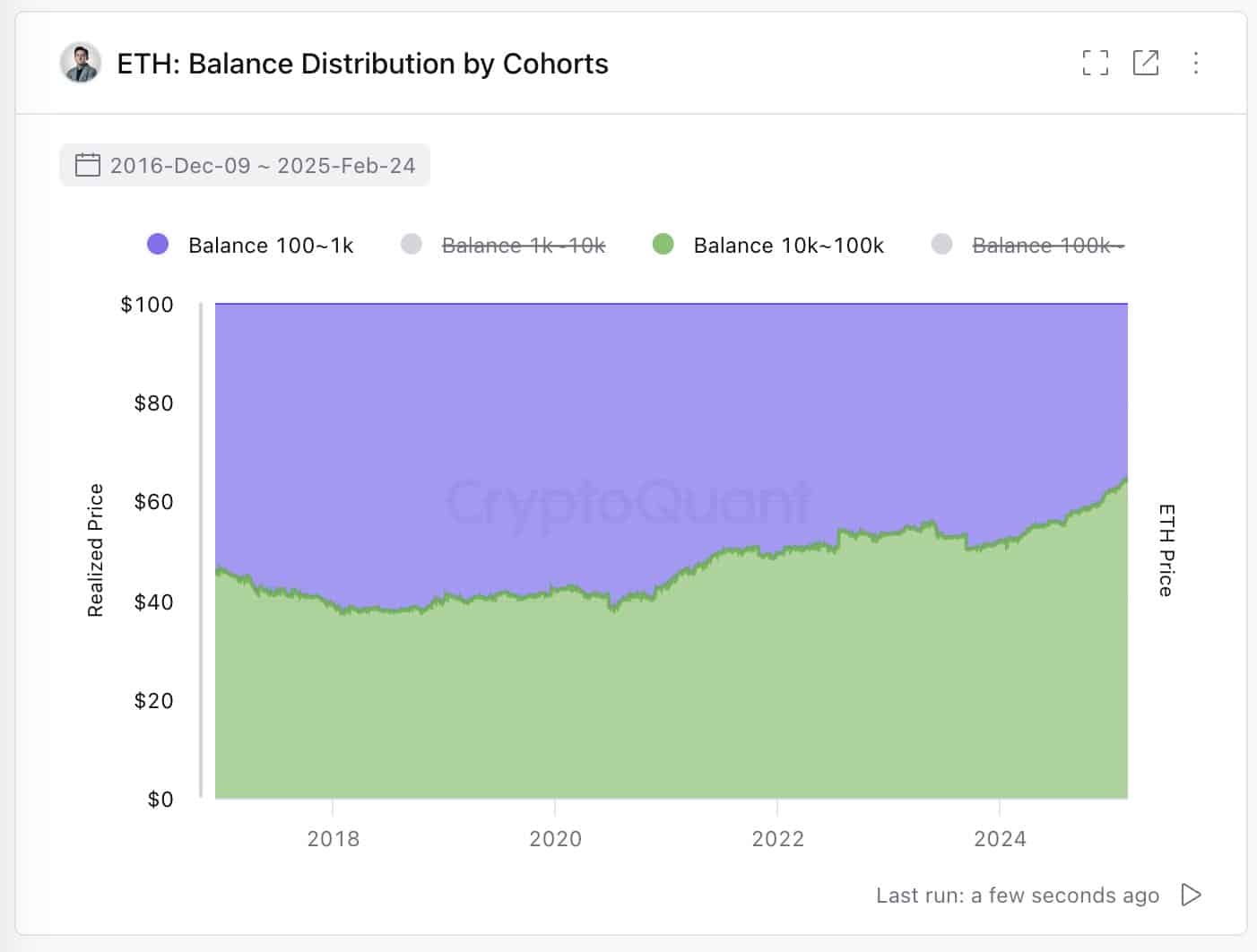The height and width of the screenshot is (952, 1257).
Task: Expand chart options via the kebab menu
Action: click(1195, 63)
